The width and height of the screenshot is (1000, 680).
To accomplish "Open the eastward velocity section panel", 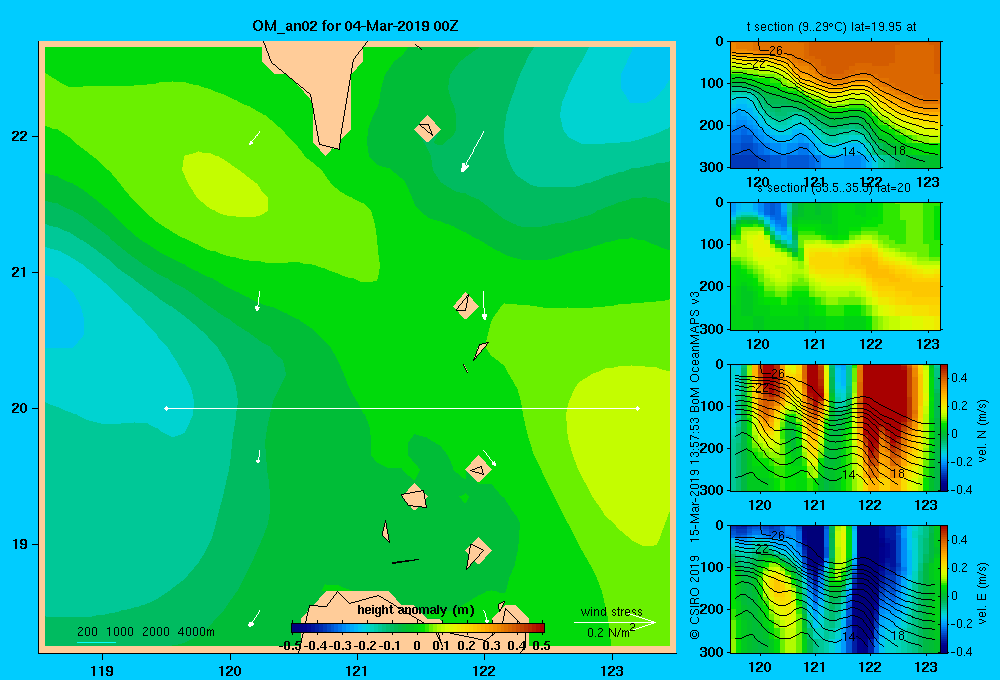I will (x=835, y=589).
